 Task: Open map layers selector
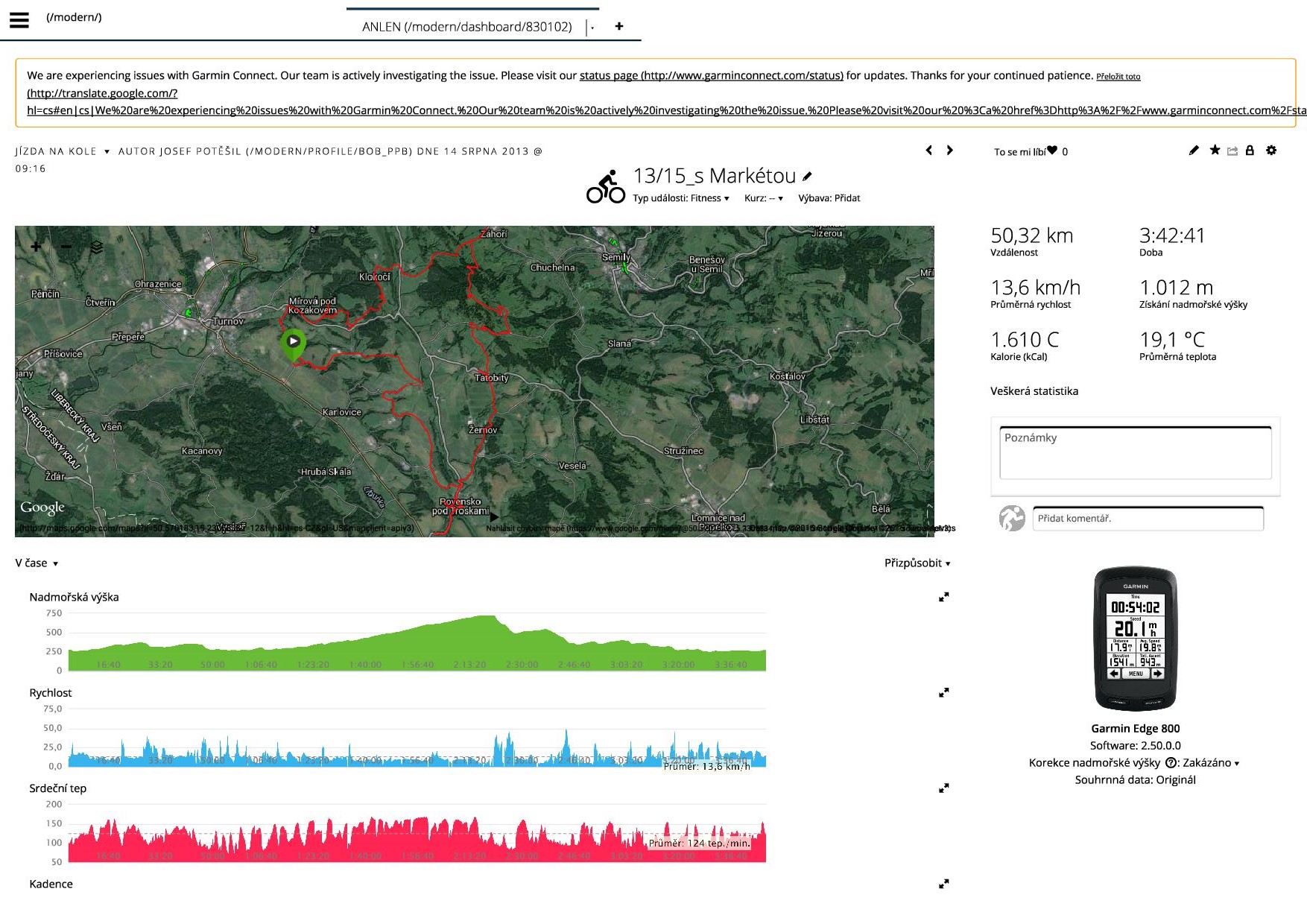[96, 247]
